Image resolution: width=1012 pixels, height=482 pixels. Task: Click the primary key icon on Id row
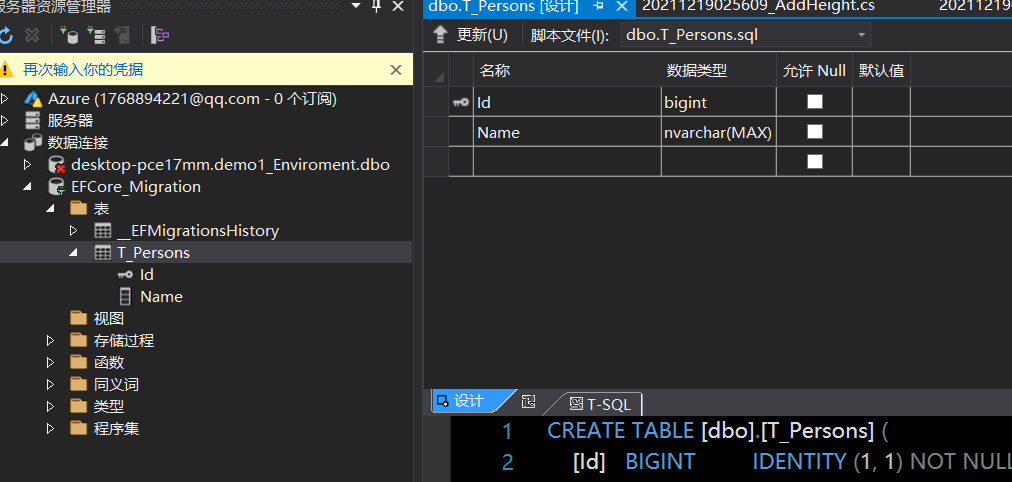461,102
